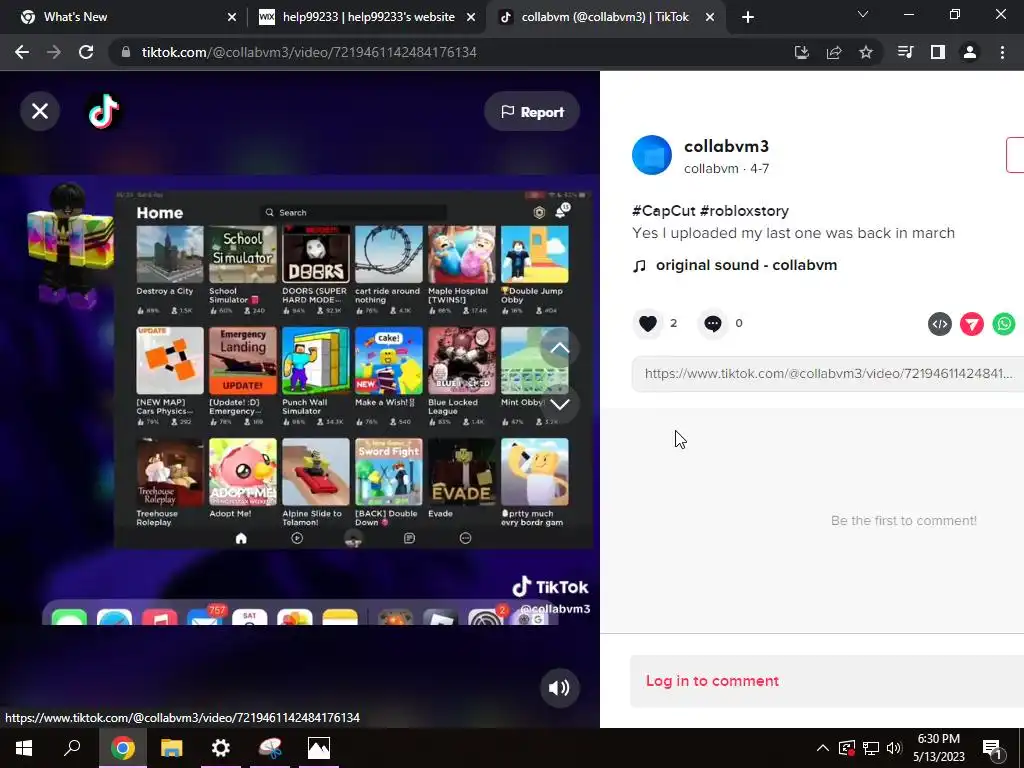Click the Chrome taskbar icon

(x=122, y=748)
